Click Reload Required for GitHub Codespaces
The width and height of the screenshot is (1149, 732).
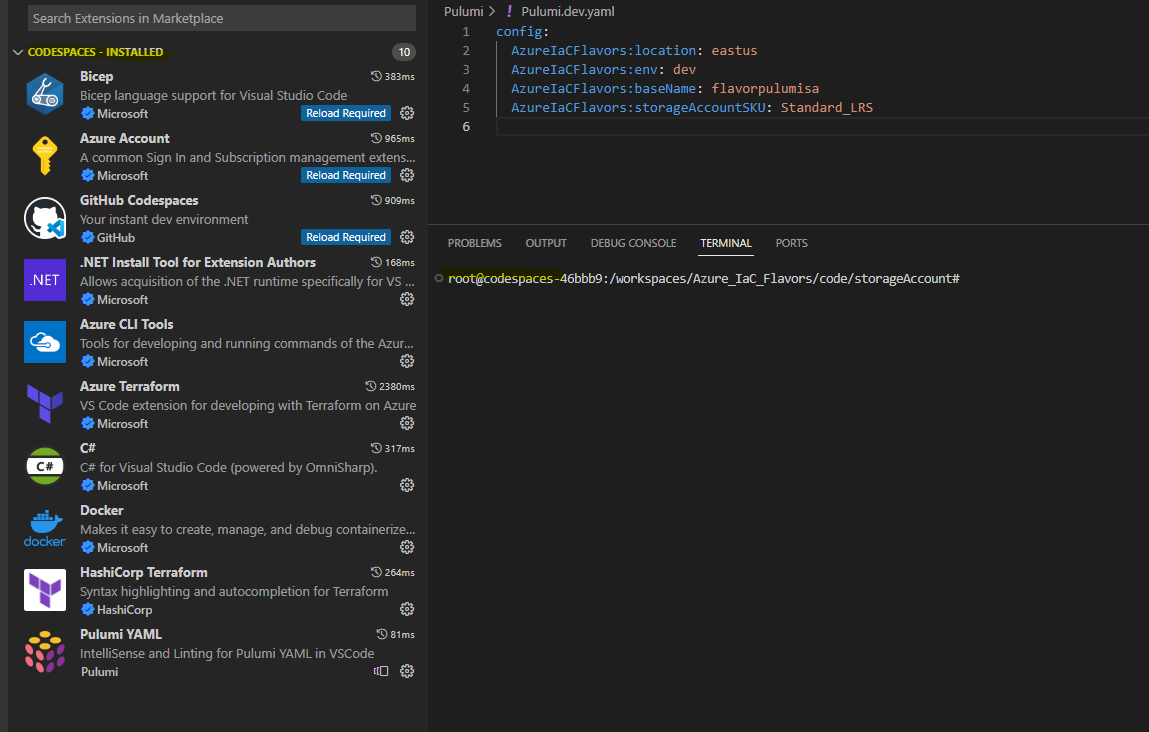tap(345, 237)
